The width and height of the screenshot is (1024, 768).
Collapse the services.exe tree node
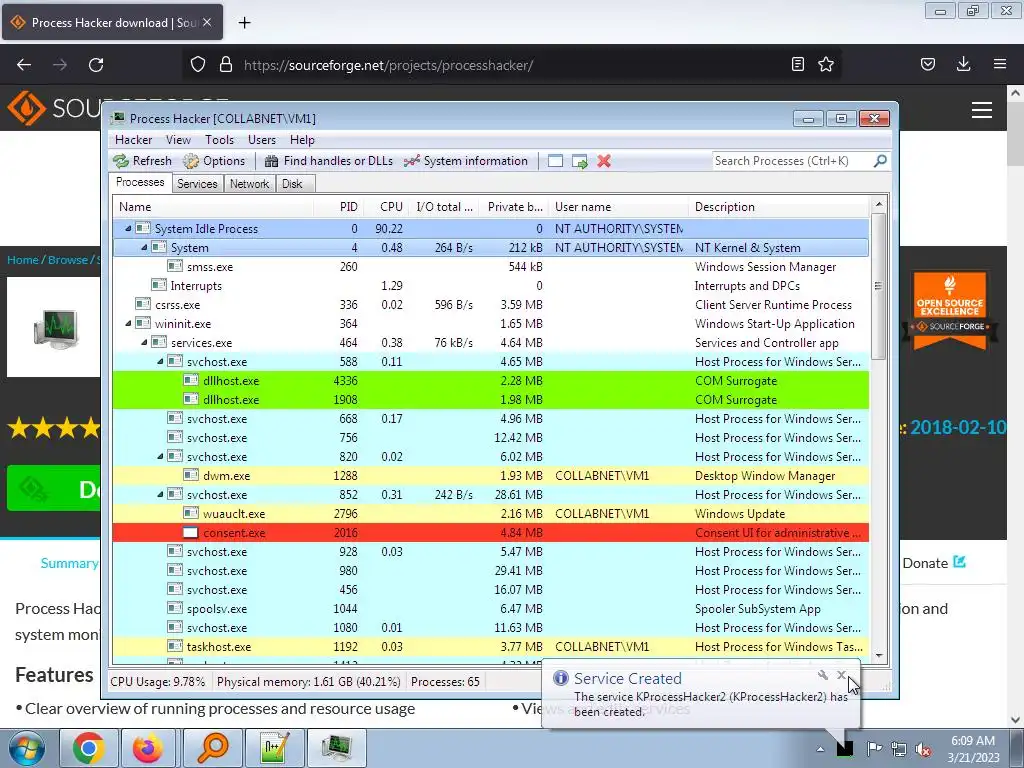(x=144, y=342)
